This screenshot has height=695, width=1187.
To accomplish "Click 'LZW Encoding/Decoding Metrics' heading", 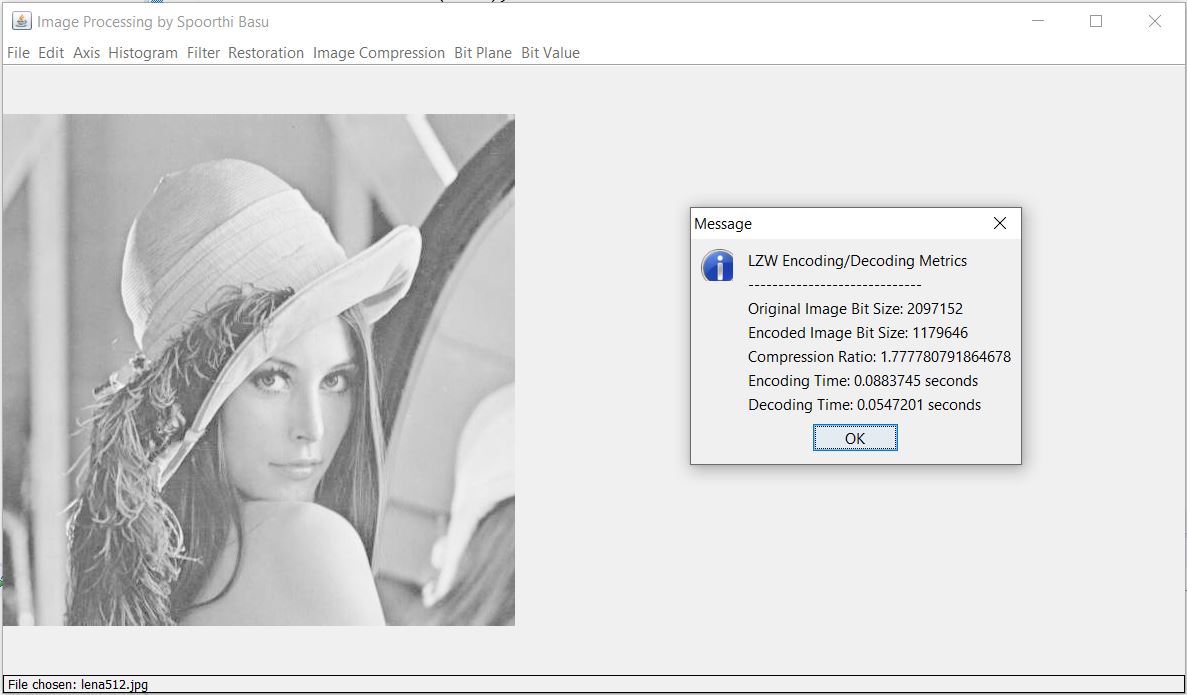I will click(x=857, y=261).
